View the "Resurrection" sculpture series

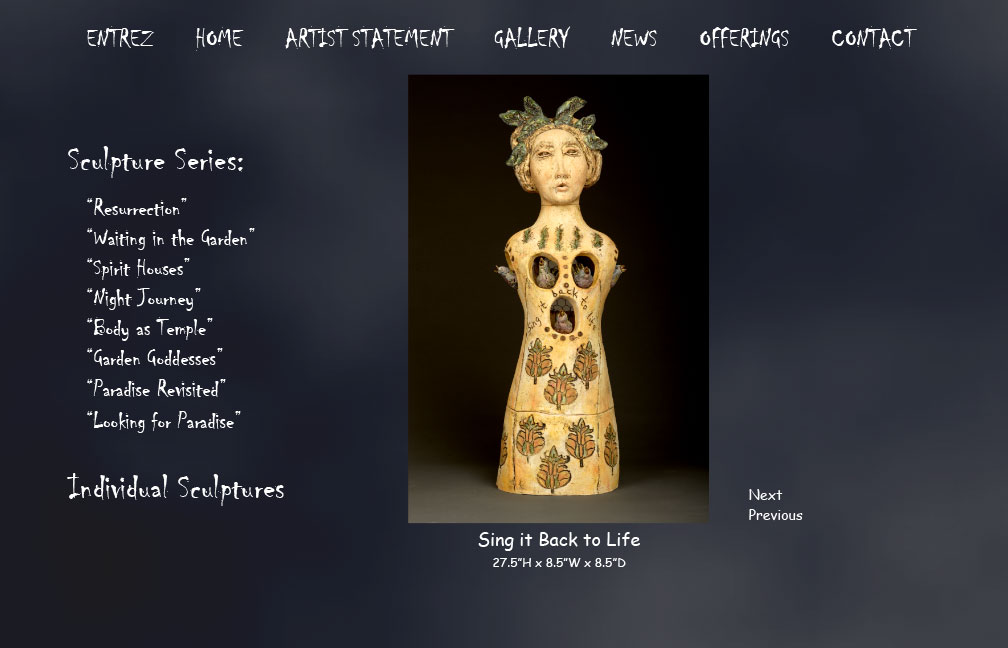pyautogui.click(x=137, y=208)
